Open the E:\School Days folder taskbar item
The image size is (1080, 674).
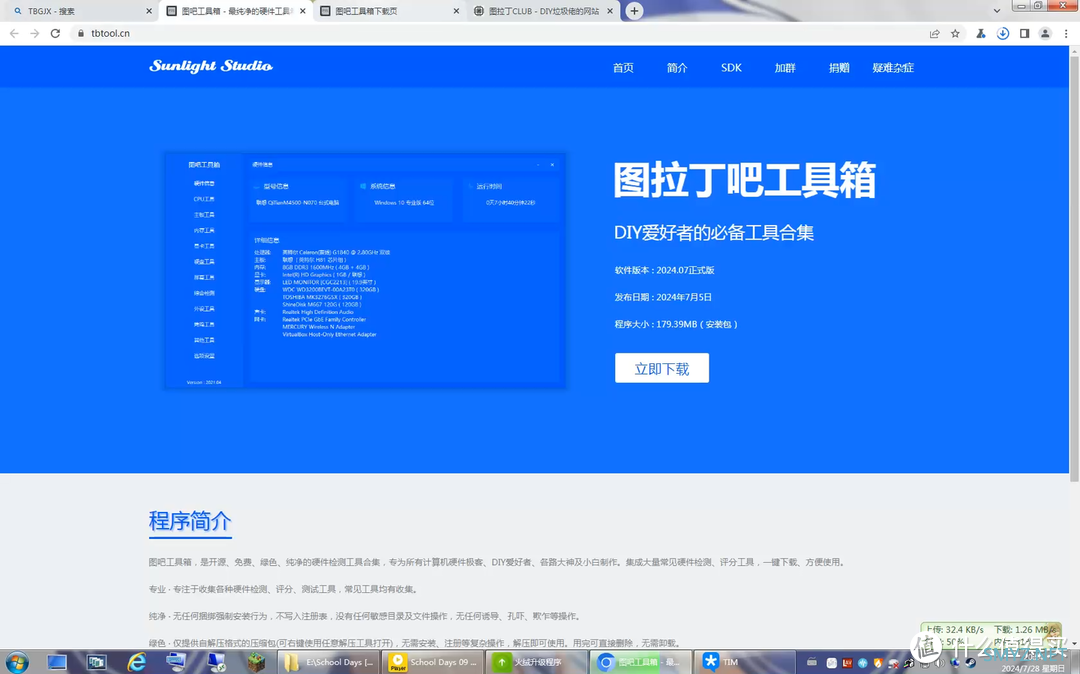tap(330, 662)
